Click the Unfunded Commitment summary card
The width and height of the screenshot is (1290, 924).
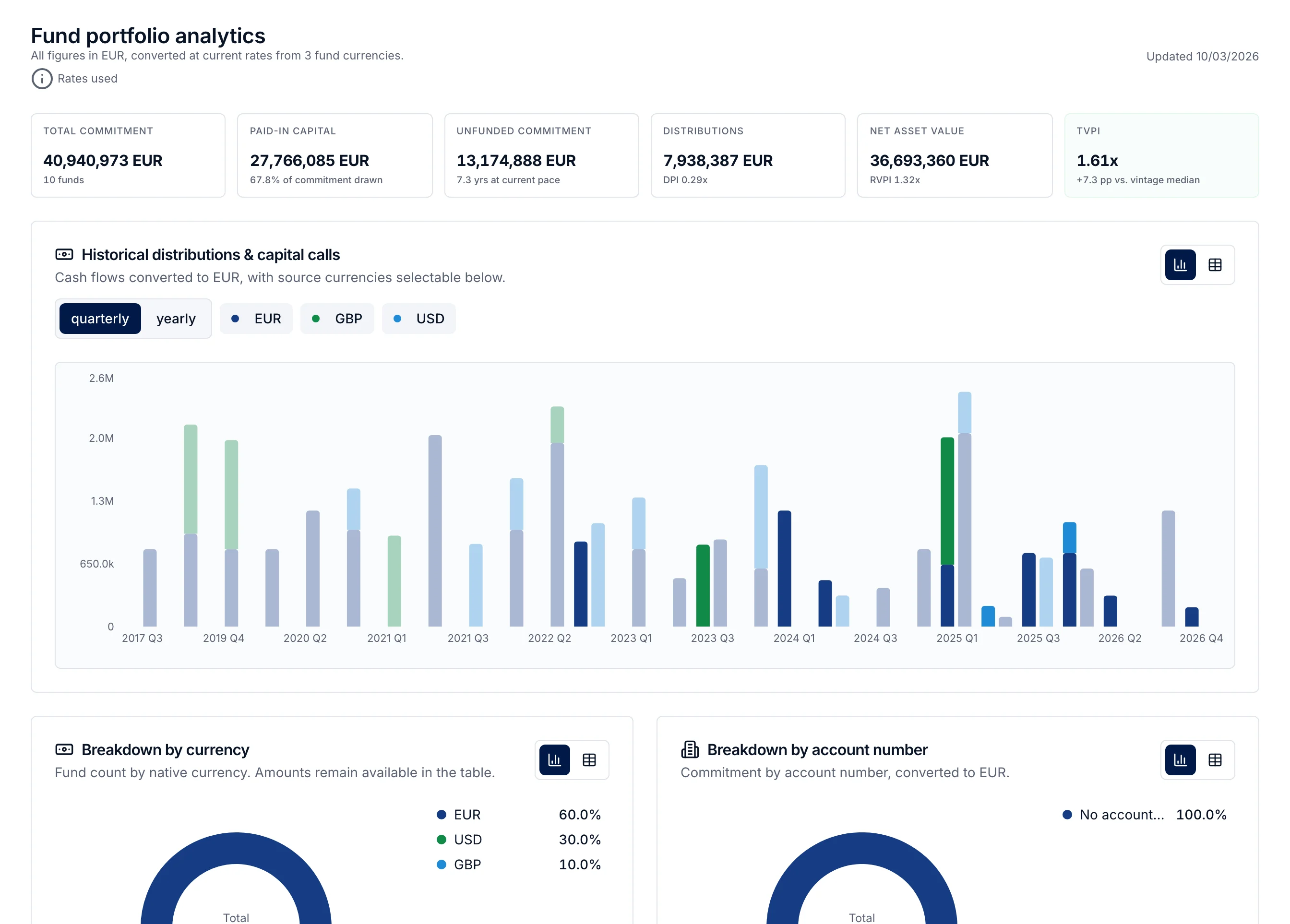click(x=541, y=155)
